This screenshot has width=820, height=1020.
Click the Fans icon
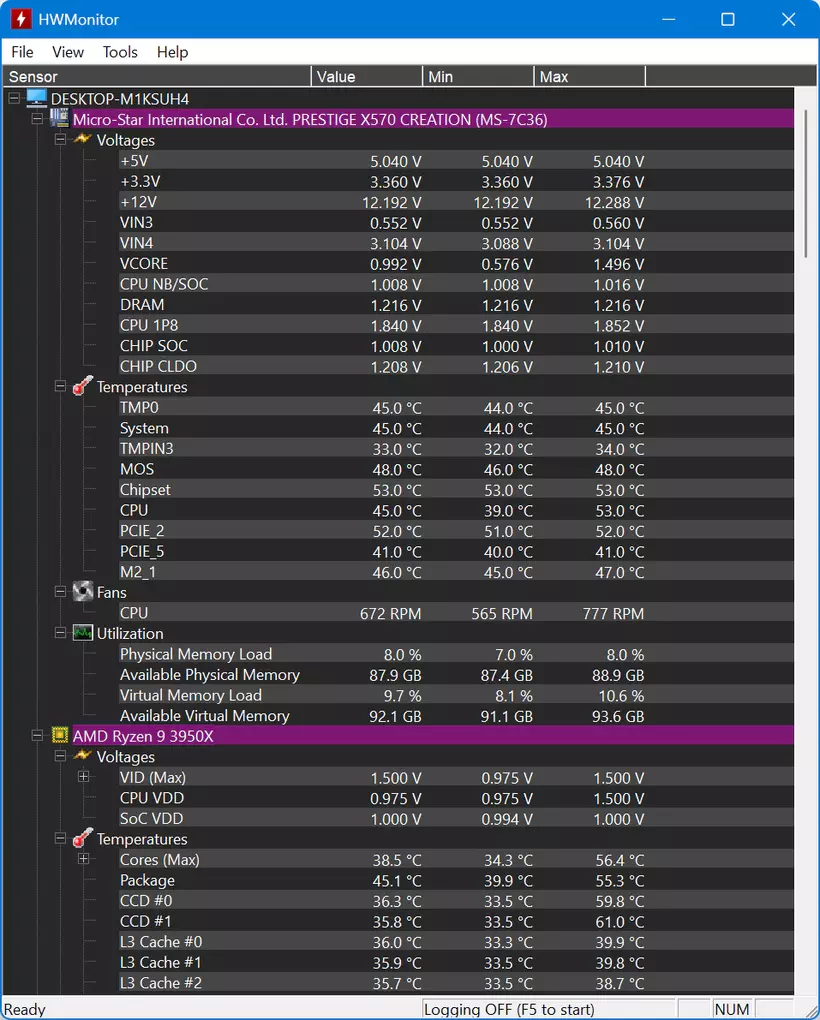(x=83, y=591)
